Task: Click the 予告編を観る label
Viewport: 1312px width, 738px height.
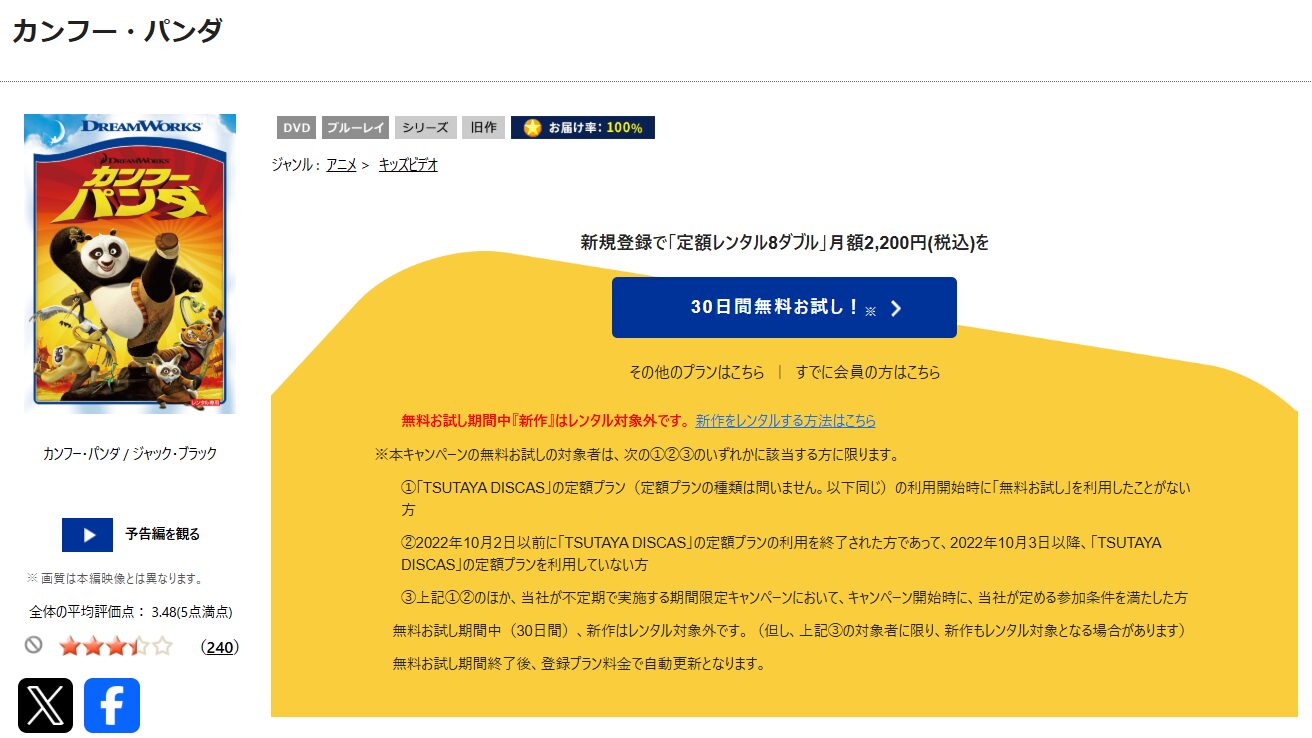Action: click(x=163, y=534)
